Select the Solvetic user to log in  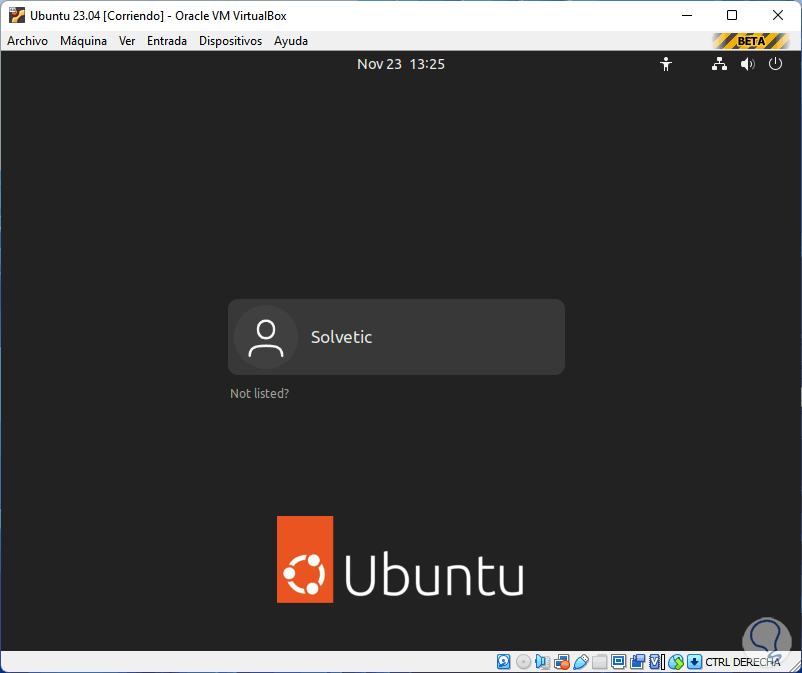396,337
